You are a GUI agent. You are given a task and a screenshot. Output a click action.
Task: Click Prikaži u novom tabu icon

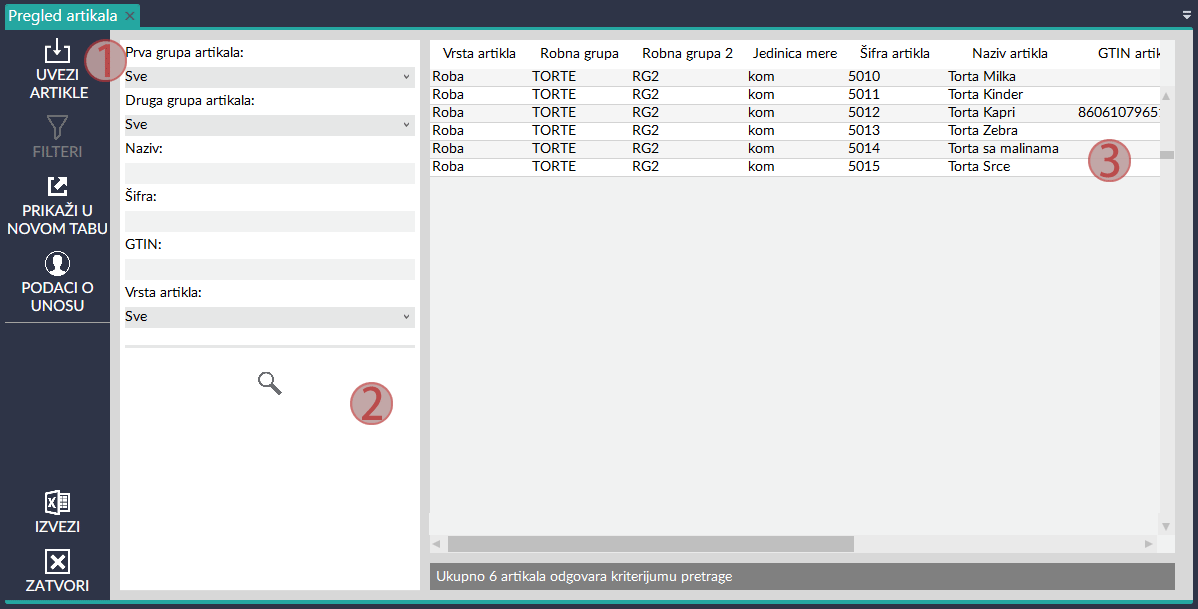(57, 186)
